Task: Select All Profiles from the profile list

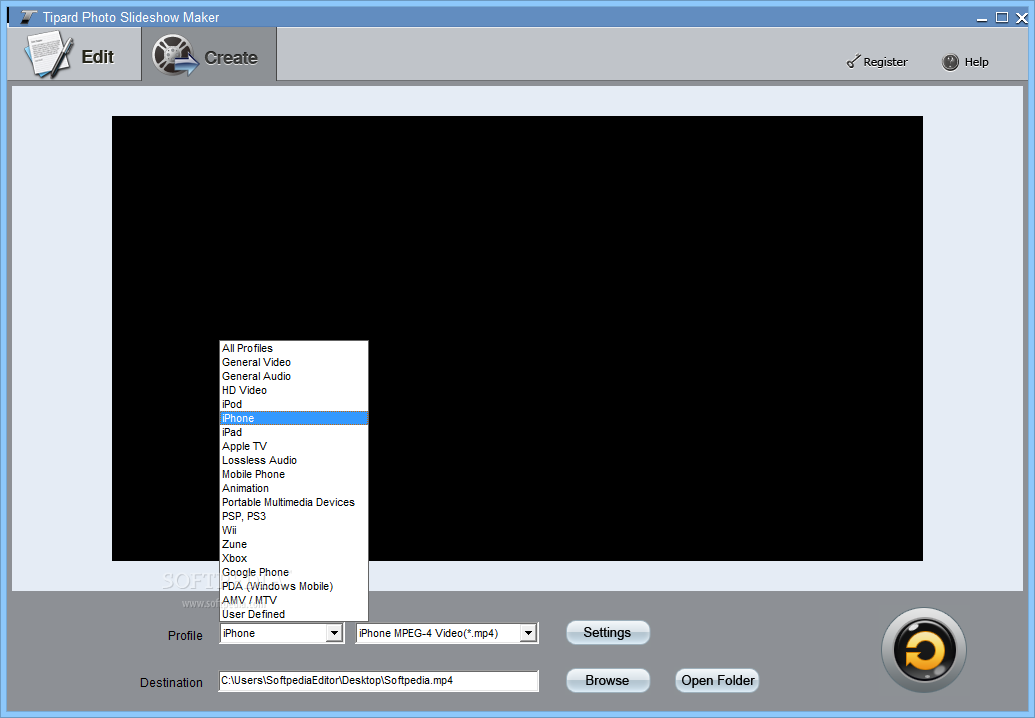Action: point(293,348)
